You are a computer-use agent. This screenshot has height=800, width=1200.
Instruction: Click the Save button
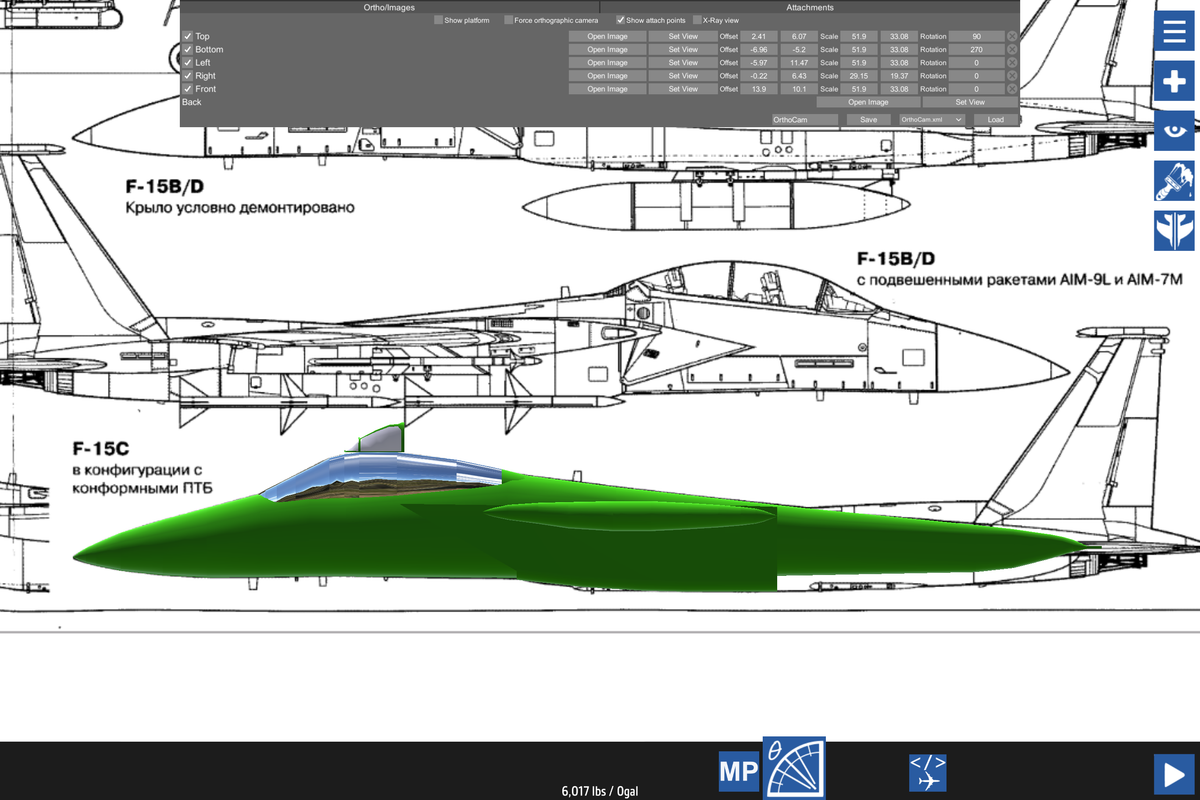click(868, 119)
